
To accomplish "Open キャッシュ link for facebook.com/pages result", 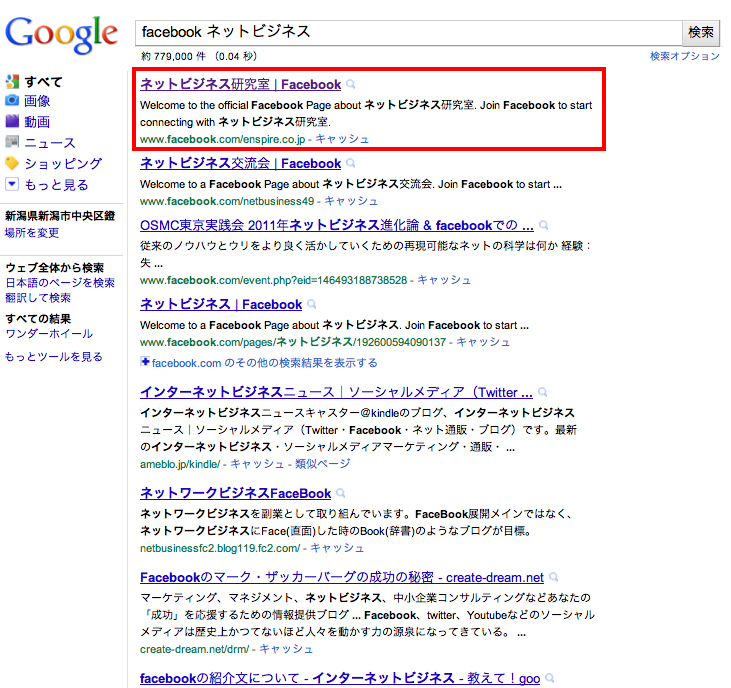I will [x=483, y=342].
